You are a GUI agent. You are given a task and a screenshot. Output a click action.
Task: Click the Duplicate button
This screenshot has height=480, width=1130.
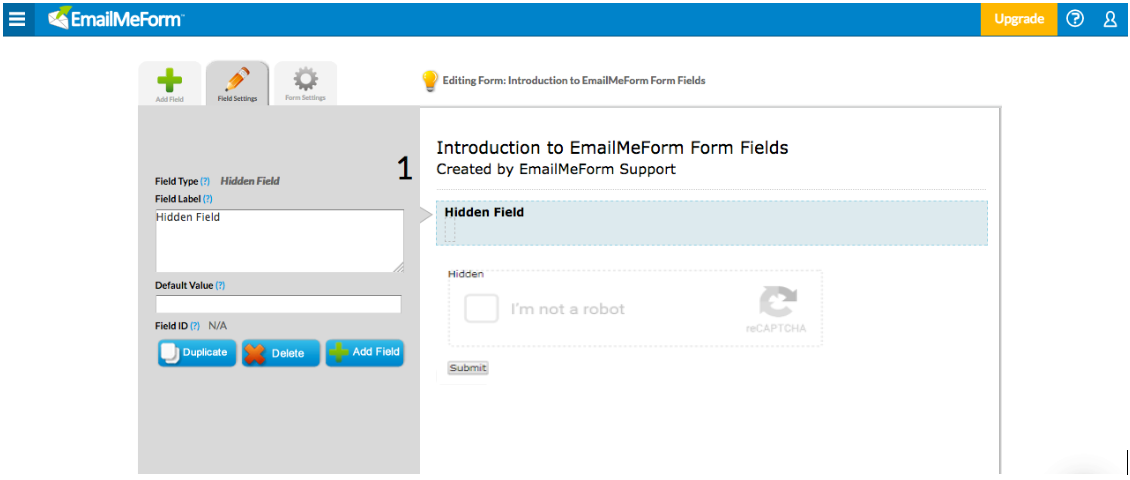197,353
